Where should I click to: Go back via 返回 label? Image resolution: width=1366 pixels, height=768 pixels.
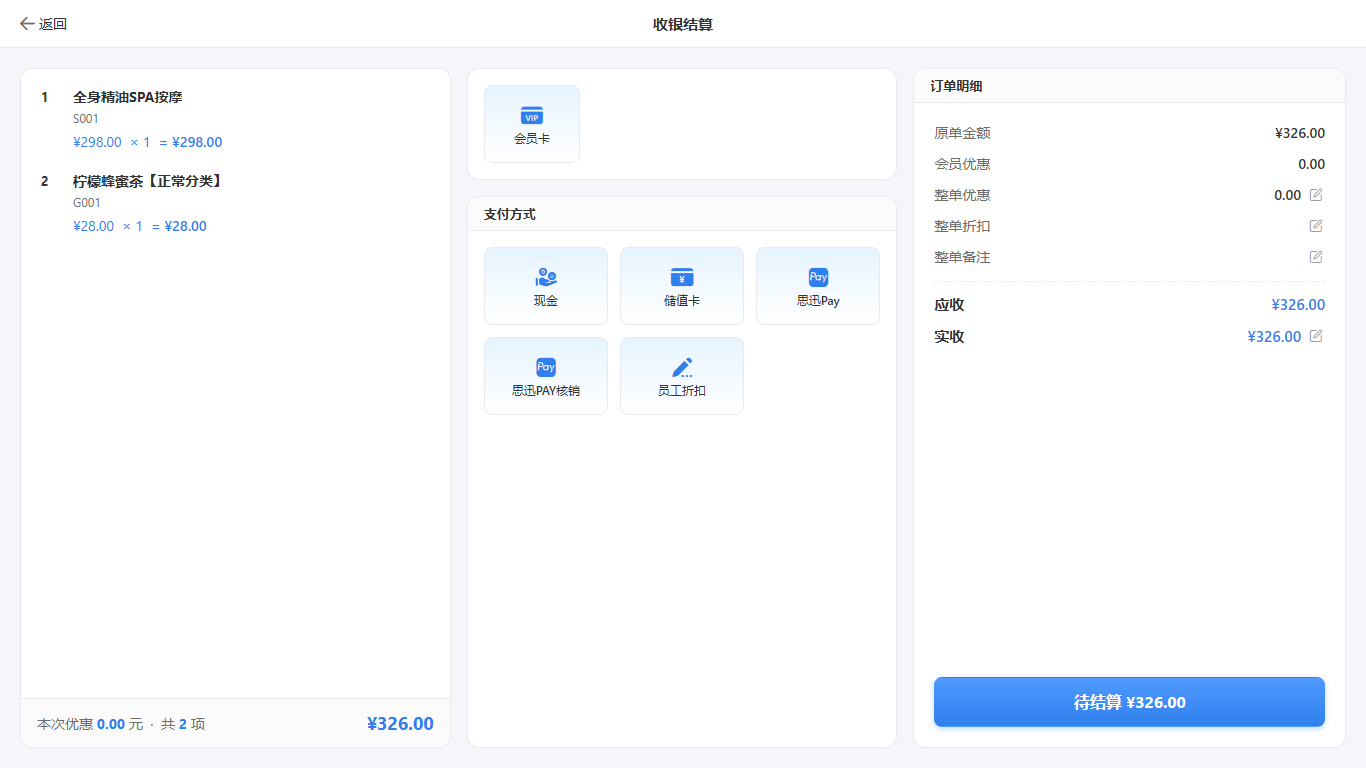point(53,24)
